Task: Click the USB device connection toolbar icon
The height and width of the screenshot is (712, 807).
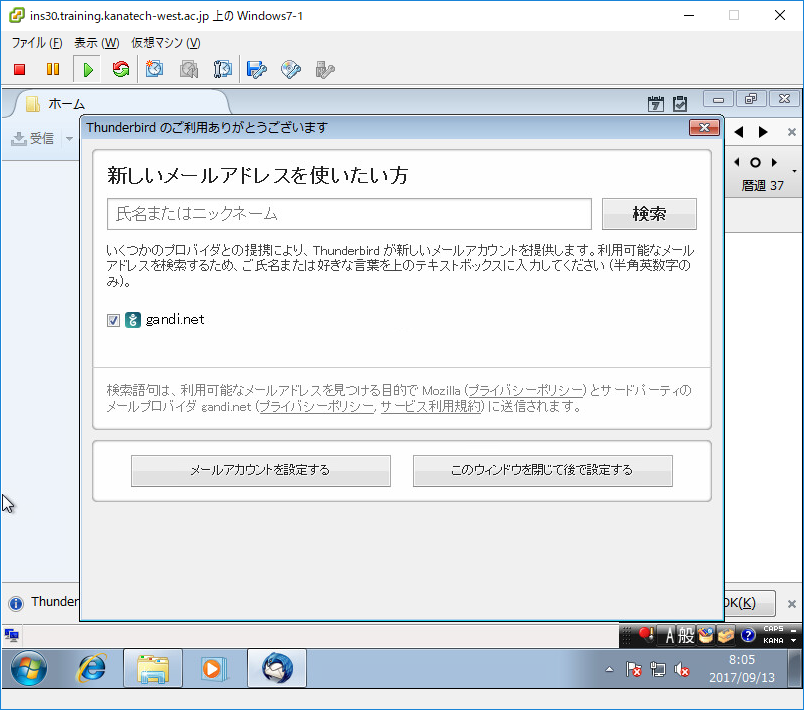Action: coord(325,70)
